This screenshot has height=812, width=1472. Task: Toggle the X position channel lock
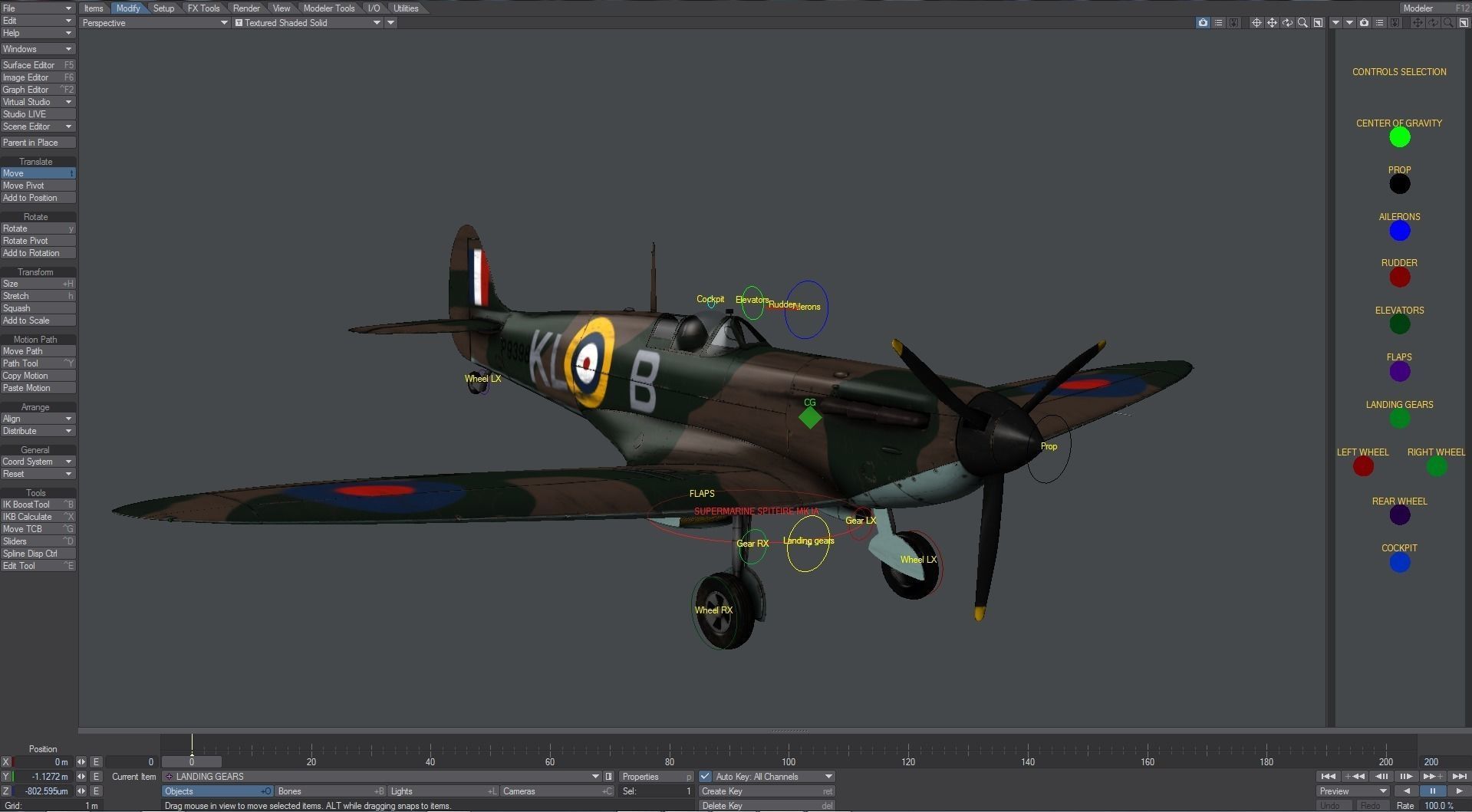[6, 762]
